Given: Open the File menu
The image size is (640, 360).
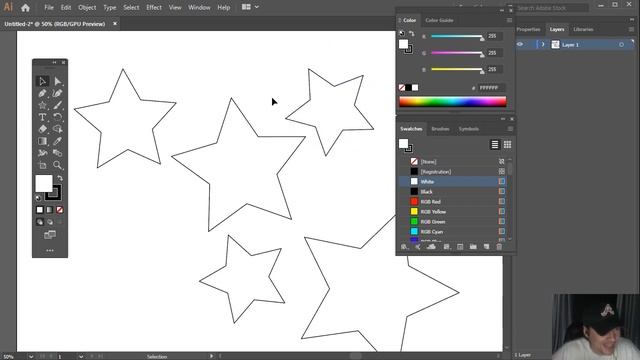Looking at the screenshot, I should pos(49,7).
